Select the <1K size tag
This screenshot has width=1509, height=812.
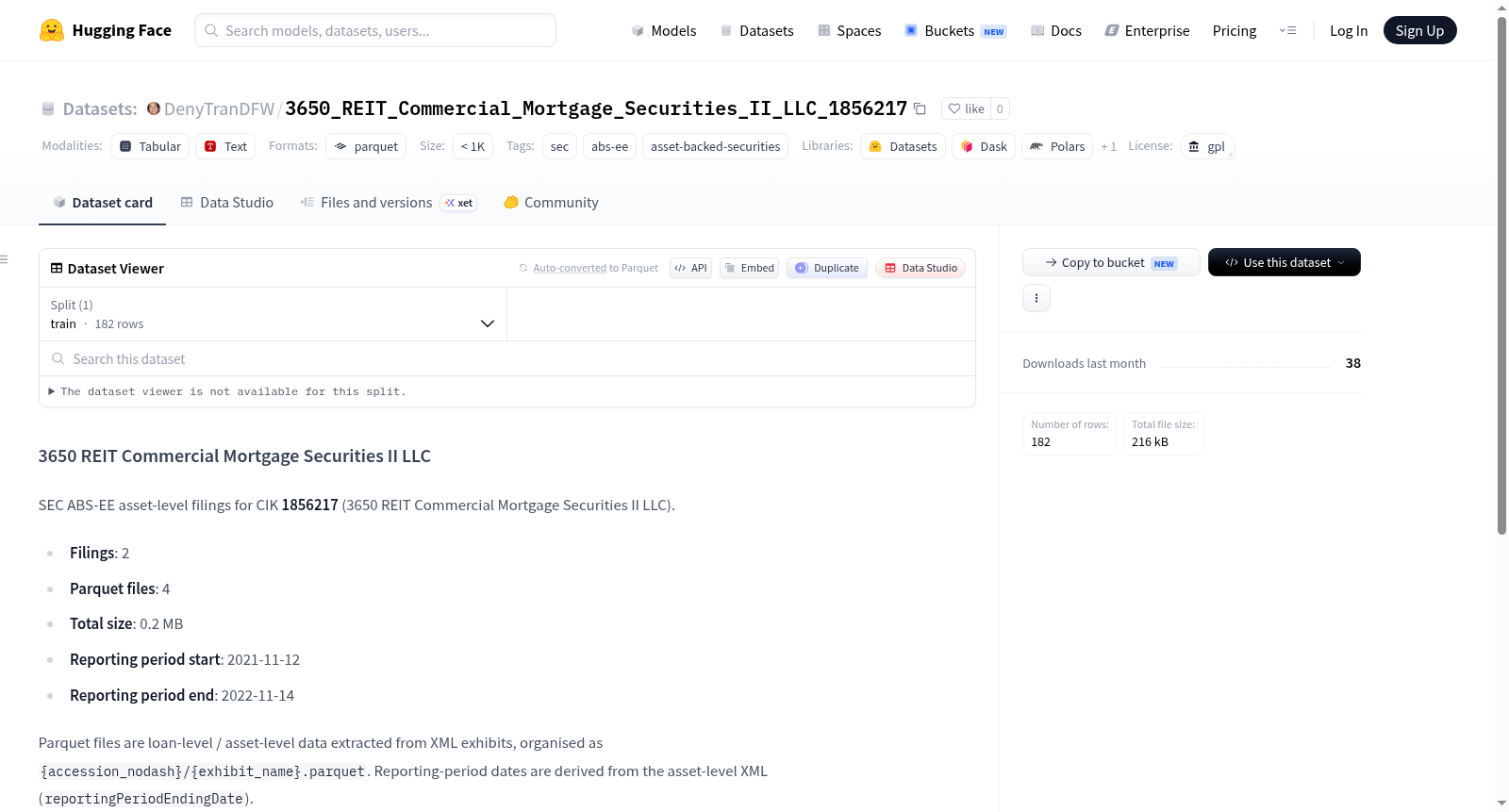(x=473, y=146)
